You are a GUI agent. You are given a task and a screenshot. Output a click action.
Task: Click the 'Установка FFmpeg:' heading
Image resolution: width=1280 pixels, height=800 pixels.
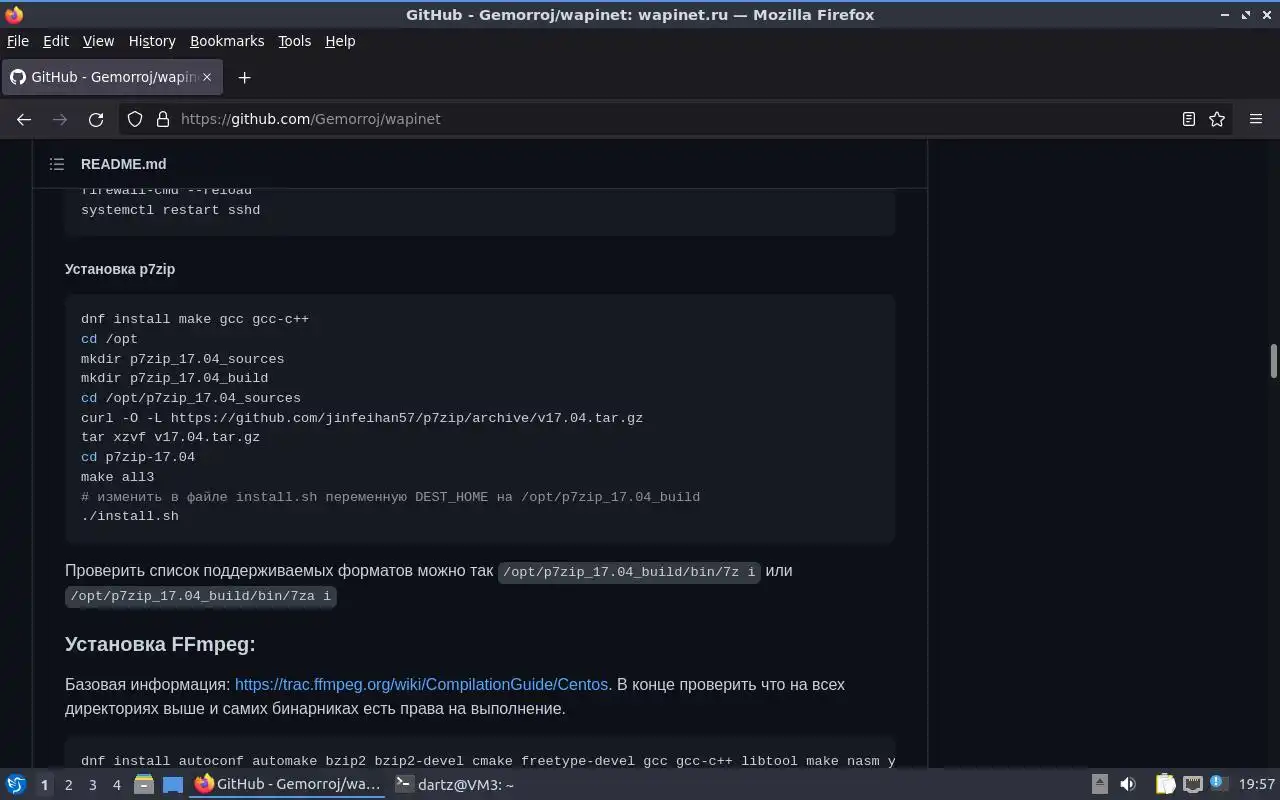point(160,644)
